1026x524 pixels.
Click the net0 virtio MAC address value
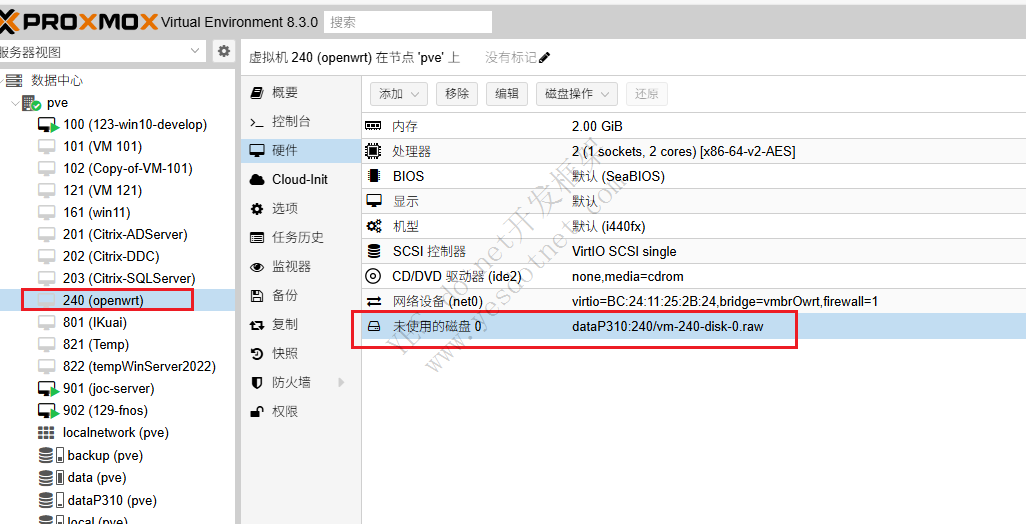click(725, 302)
